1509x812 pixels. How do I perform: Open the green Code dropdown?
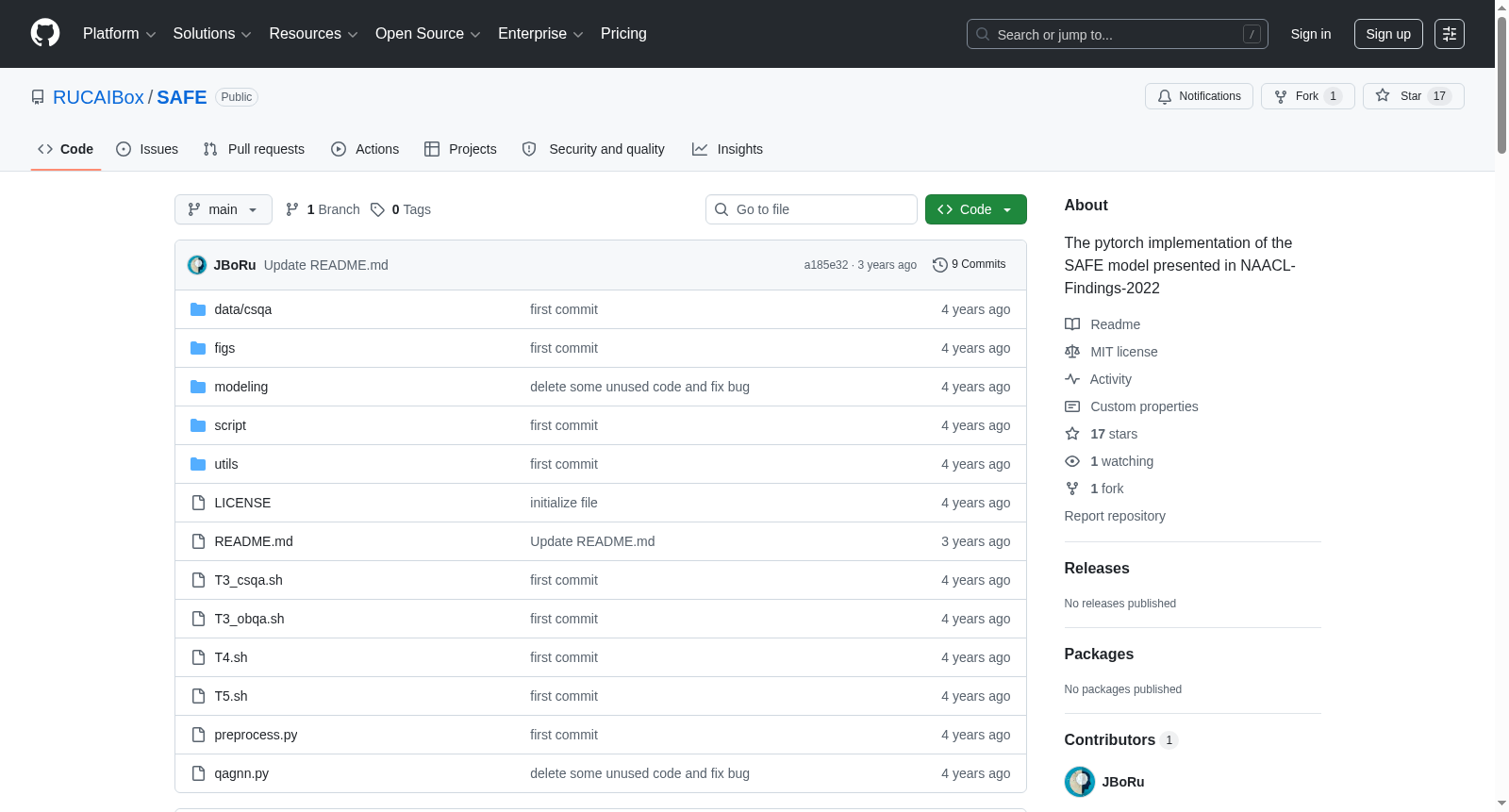[x=975, y=209]
